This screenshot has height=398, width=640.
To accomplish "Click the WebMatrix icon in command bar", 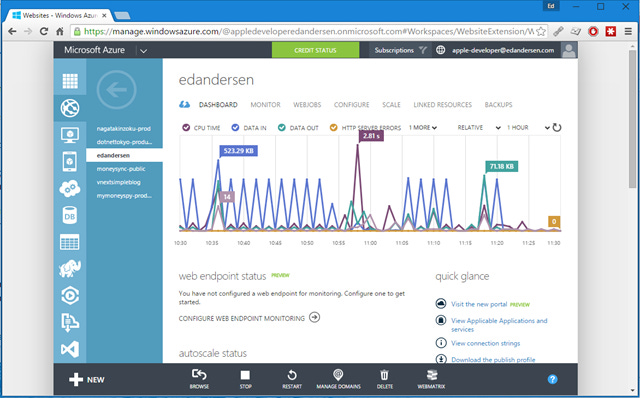I will pyautogui.click(x=431, y=375).
